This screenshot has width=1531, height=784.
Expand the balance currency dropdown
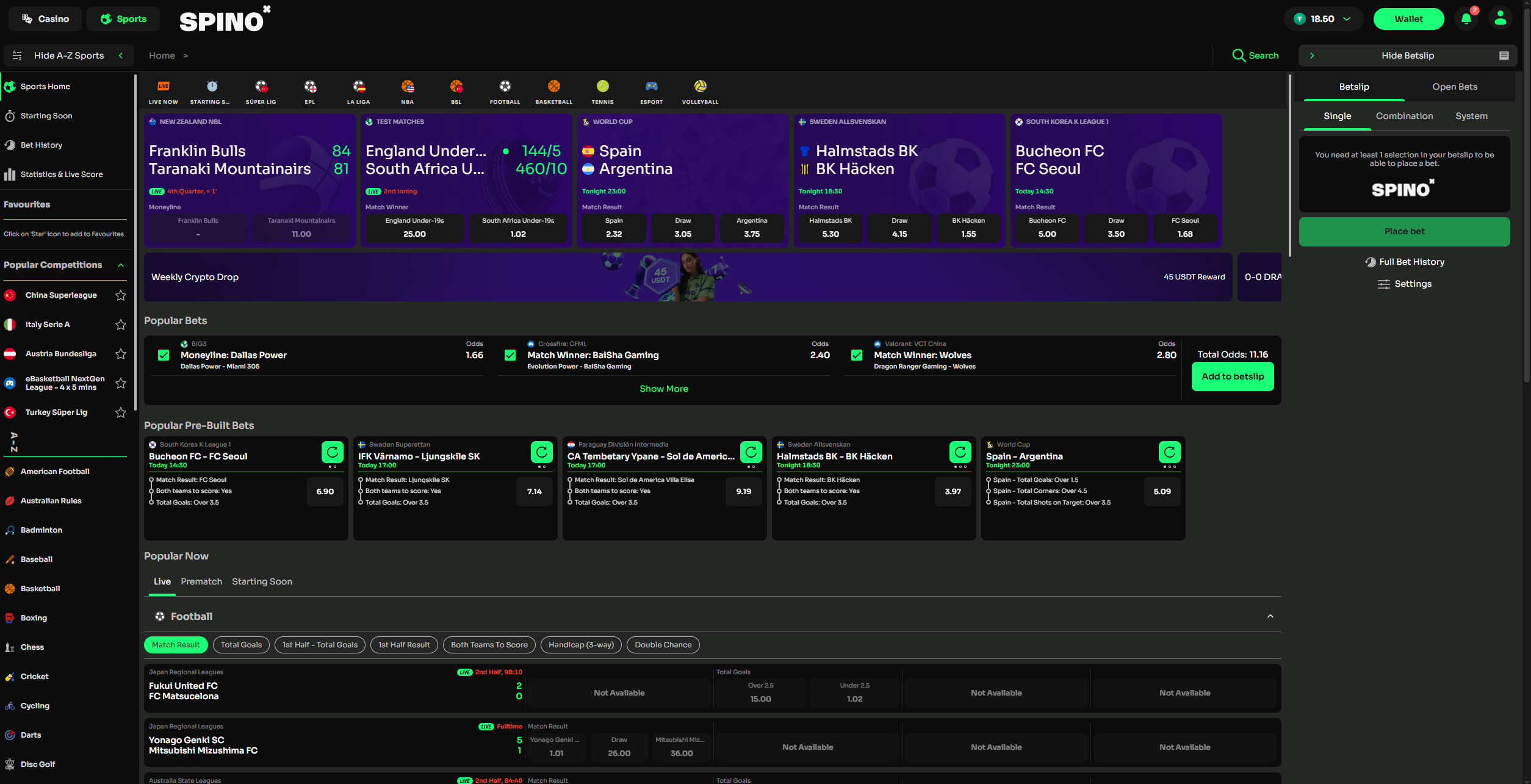[x=1347, y=19]
